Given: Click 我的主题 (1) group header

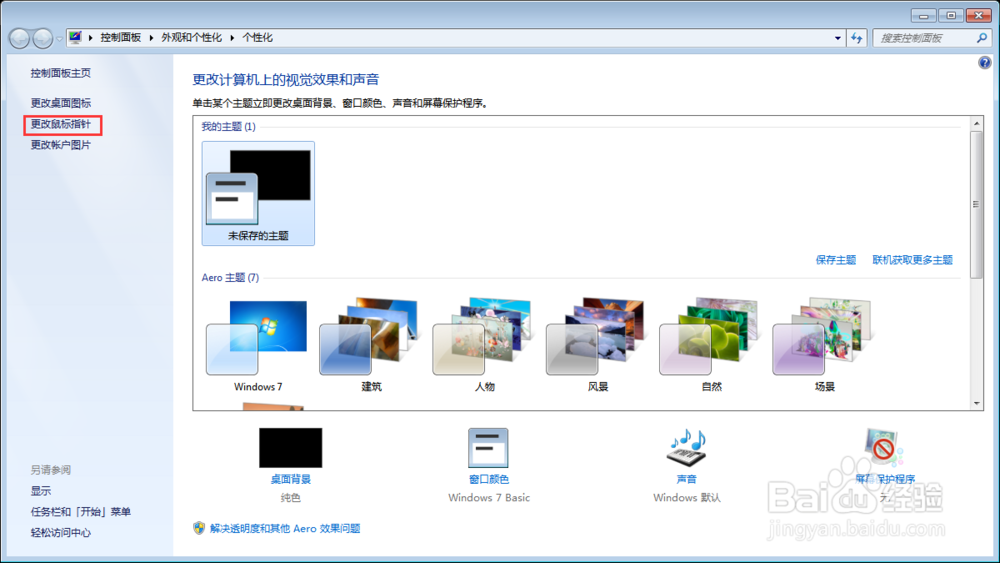Looking at the screenshot, I should [x=228, y=126].
